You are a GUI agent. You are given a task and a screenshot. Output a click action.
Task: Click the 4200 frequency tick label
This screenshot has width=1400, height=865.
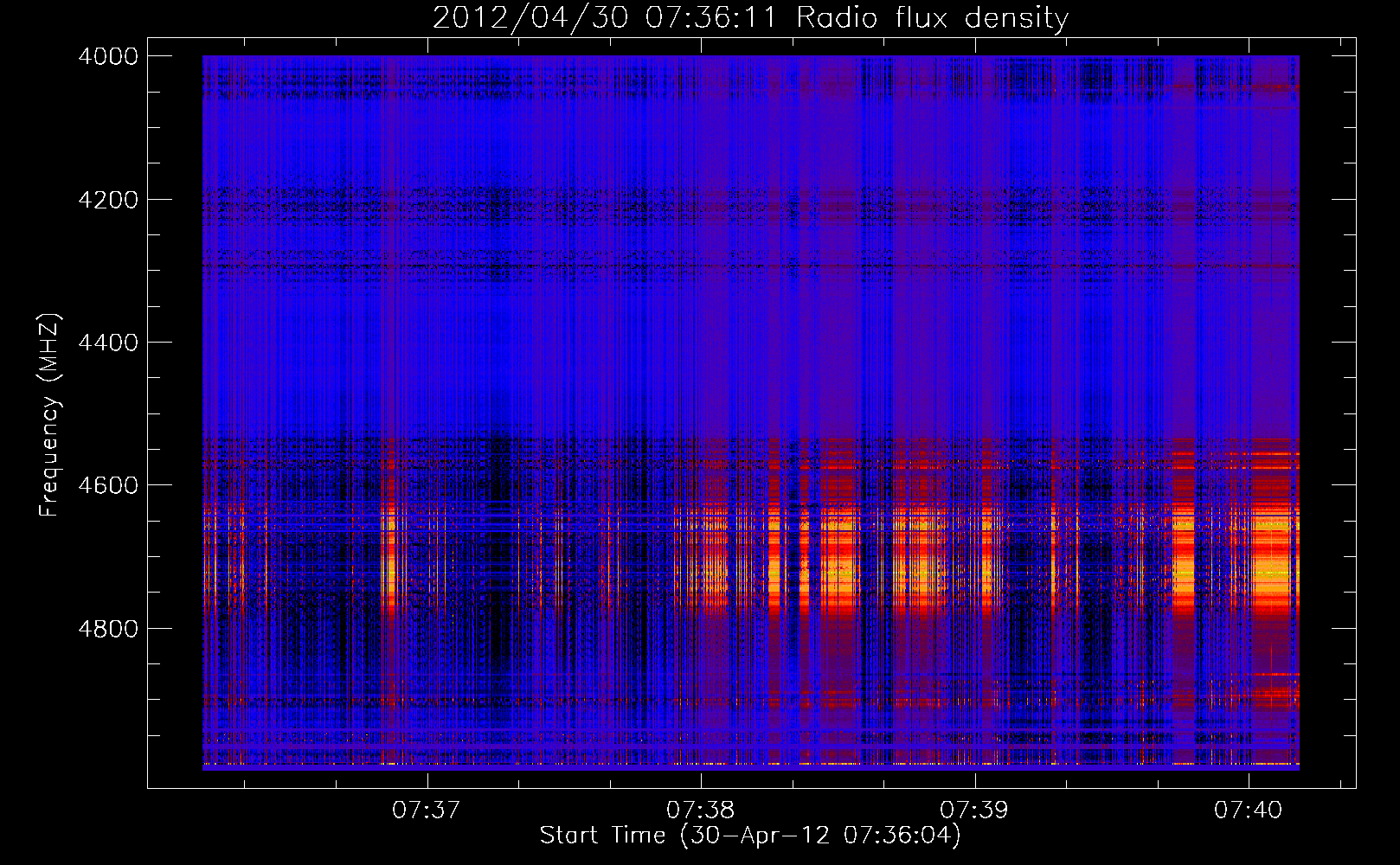point(108,200)
